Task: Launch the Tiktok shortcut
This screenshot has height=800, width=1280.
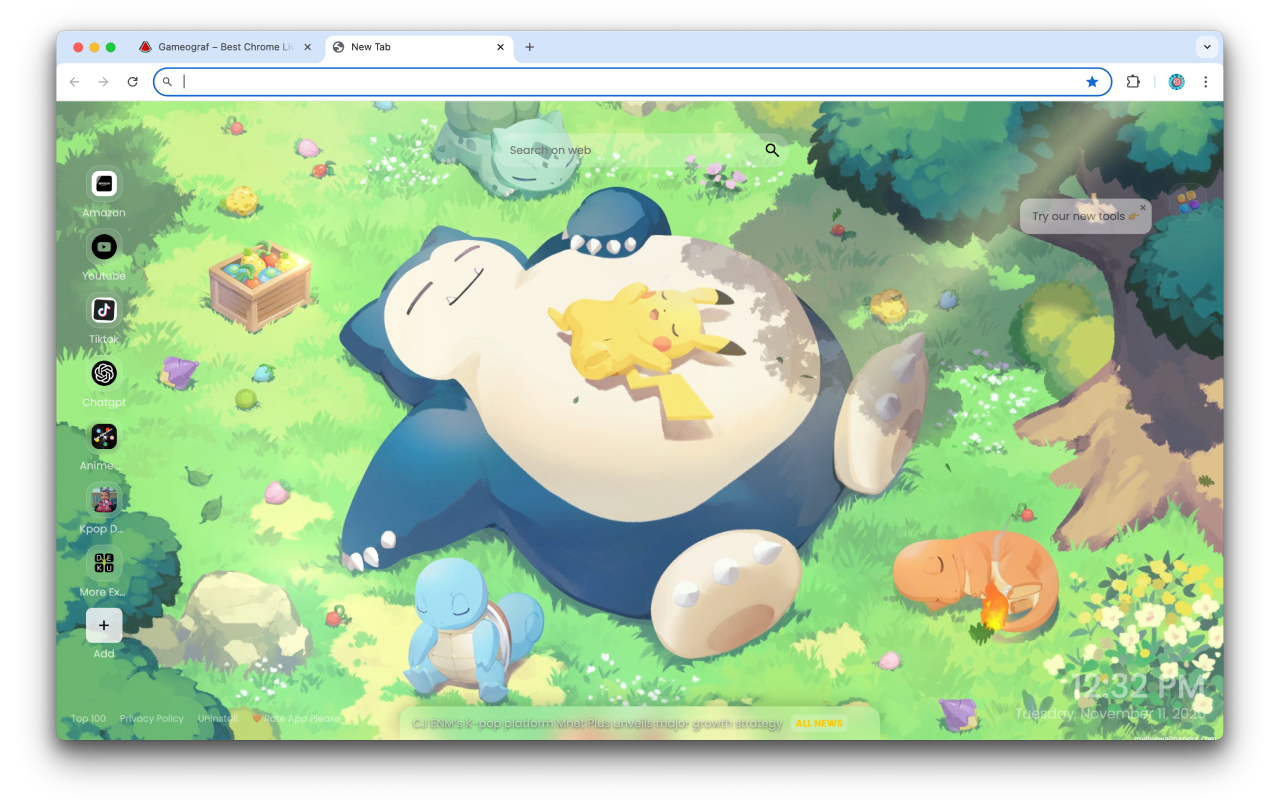Action: (104, 310)
